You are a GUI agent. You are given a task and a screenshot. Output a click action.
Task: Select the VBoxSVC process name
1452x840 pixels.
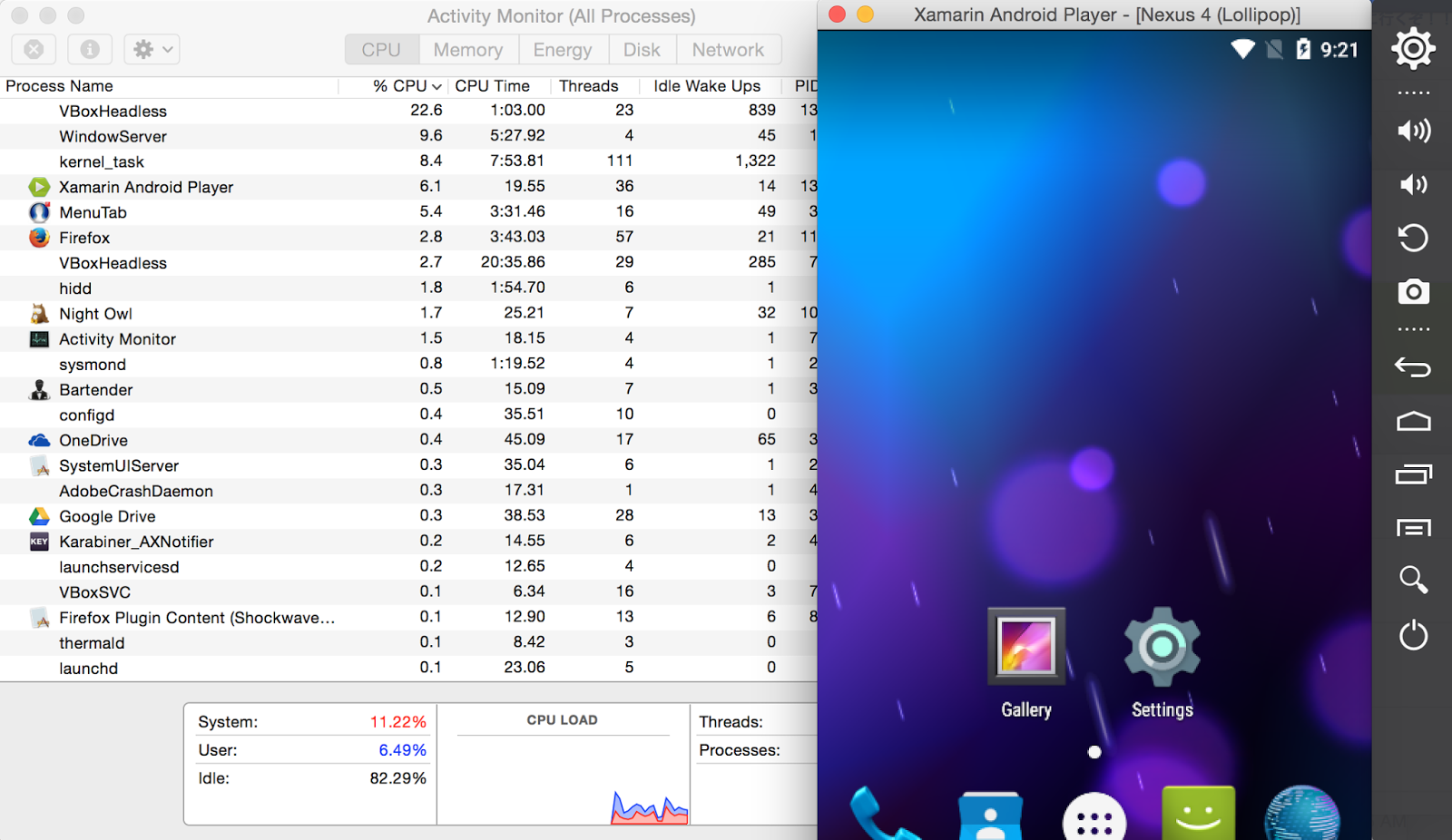94,592
